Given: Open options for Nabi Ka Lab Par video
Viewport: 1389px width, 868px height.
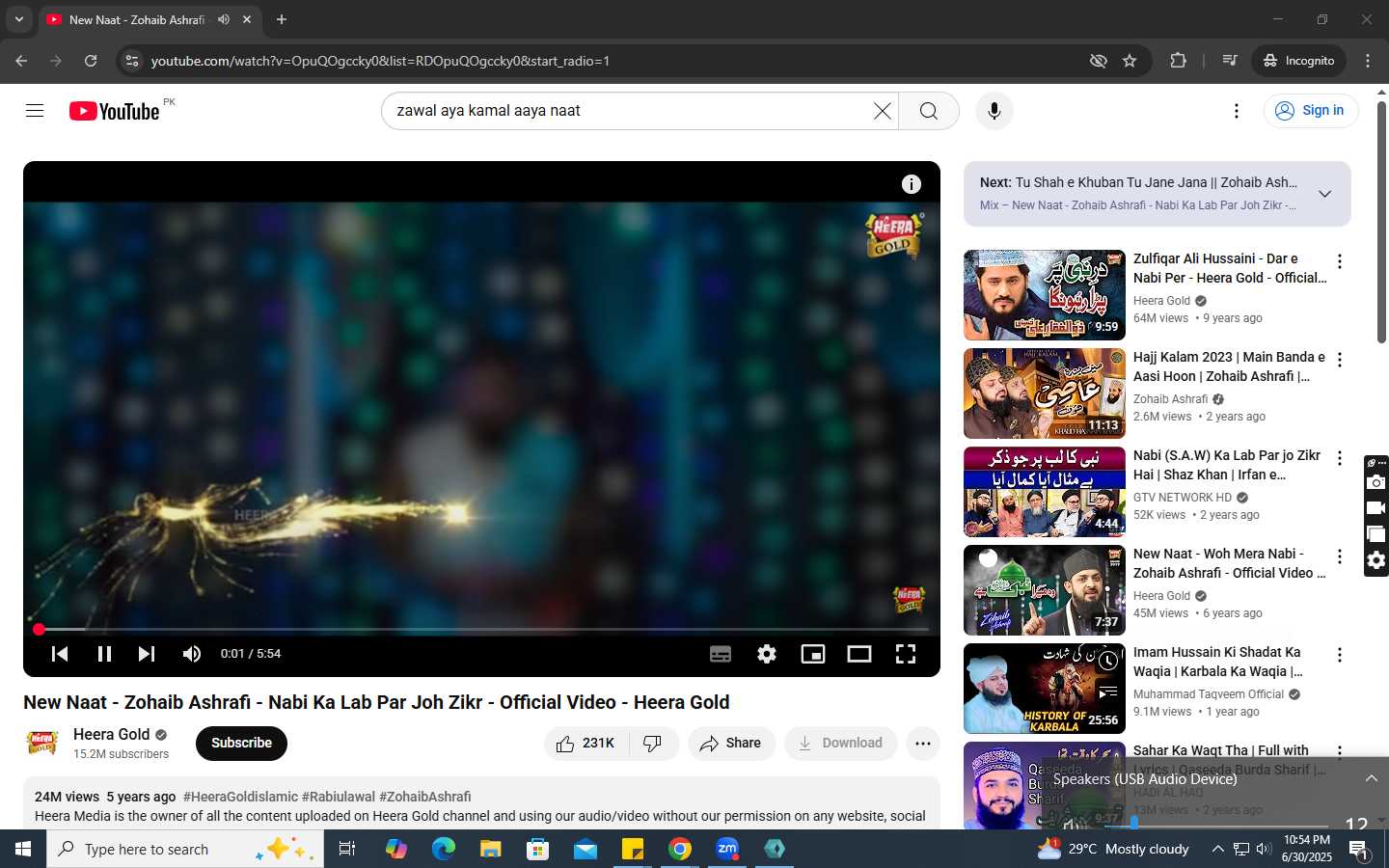Looking at the screenshot, I should pos(1339,458).
